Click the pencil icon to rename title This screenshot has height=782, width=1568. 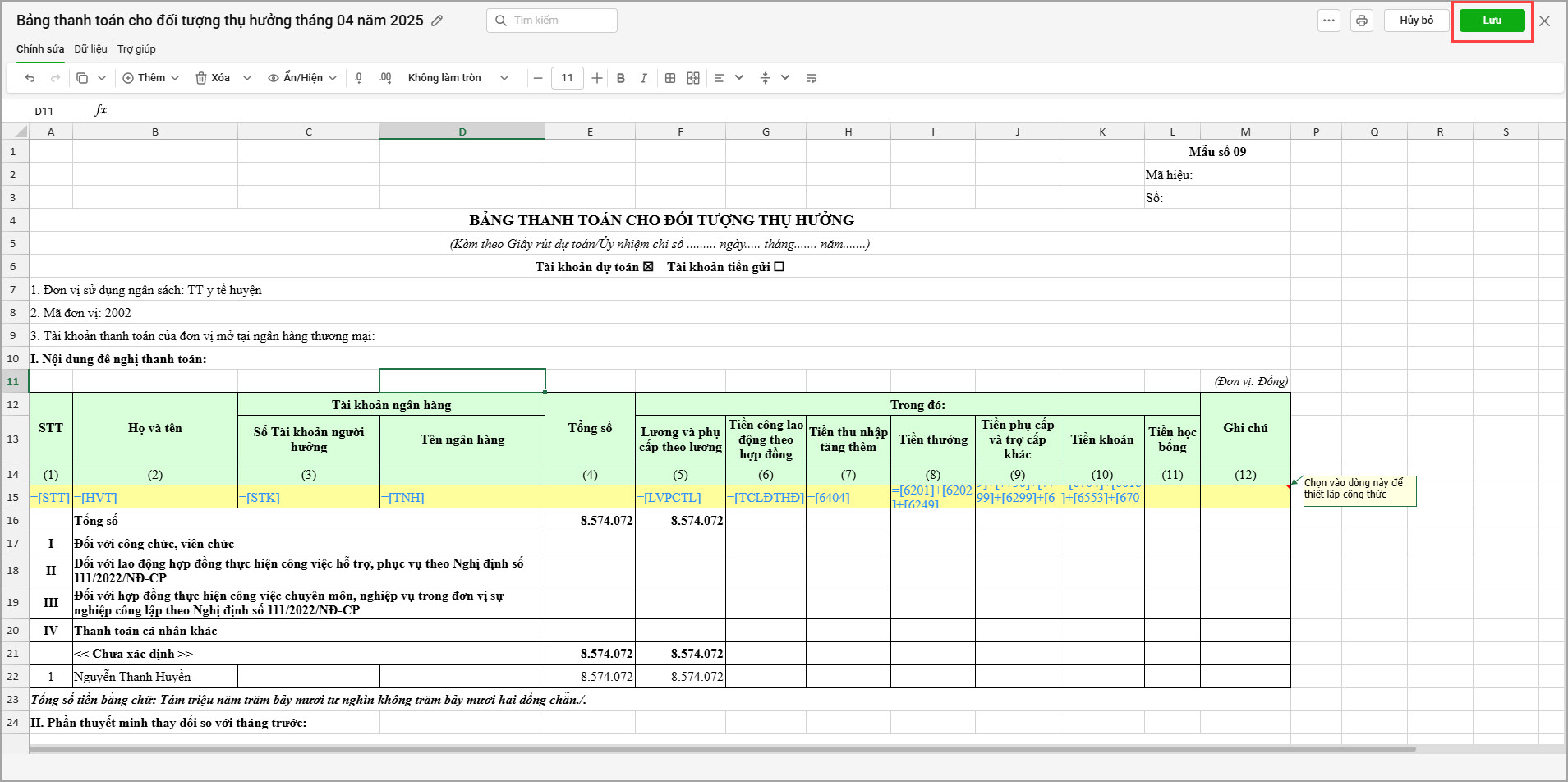(437, 21)
